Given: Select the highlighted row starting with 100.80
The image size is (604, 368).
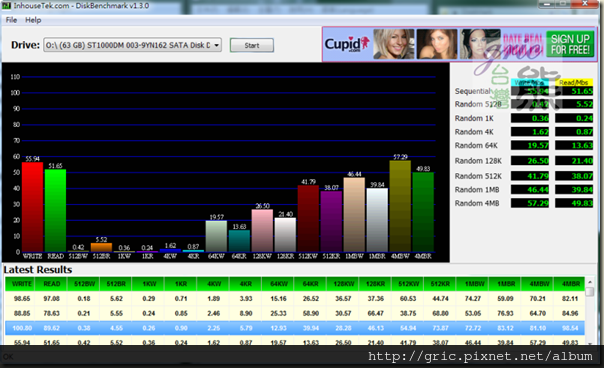Looking at the screenshot, I should (295, 328).
